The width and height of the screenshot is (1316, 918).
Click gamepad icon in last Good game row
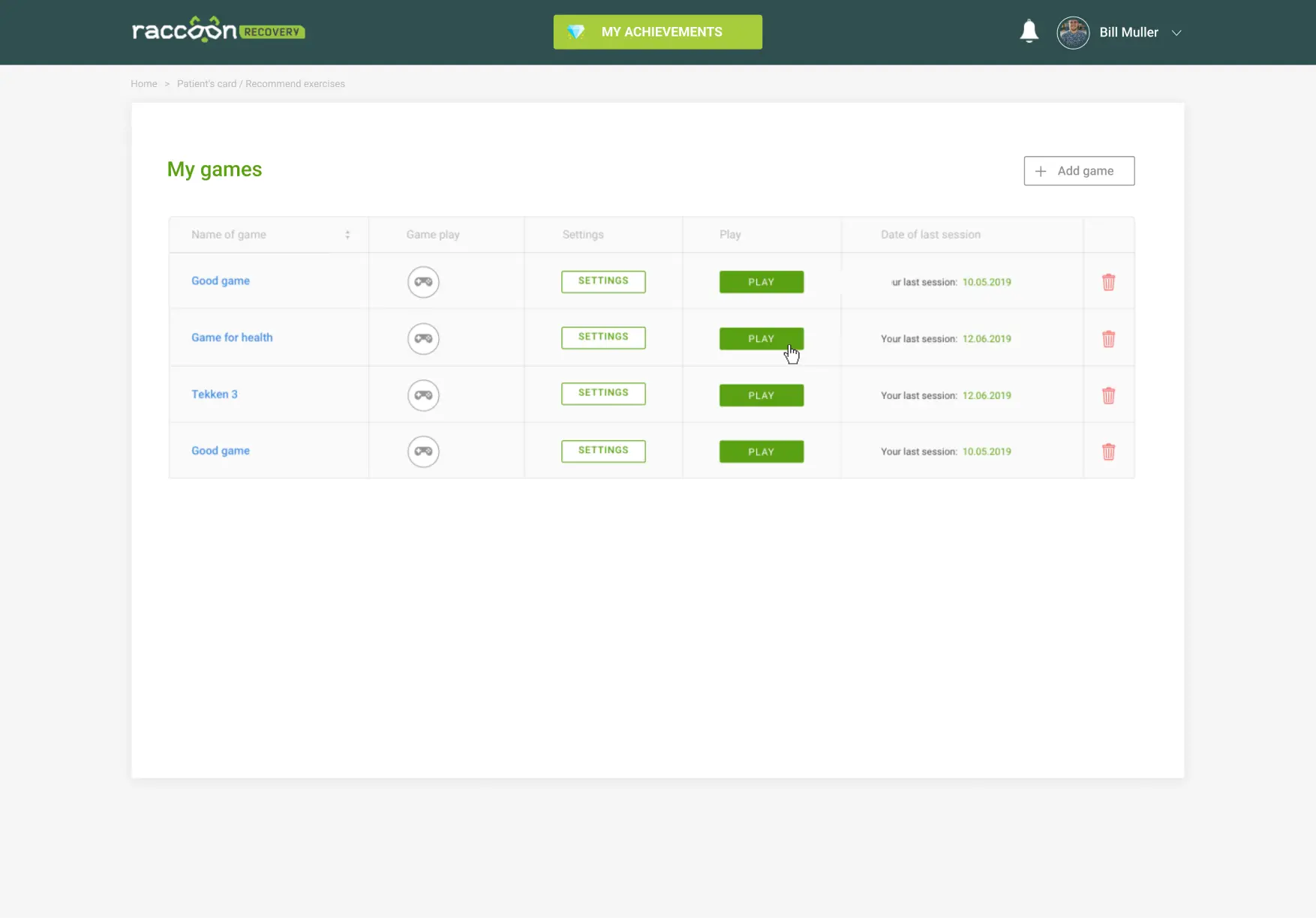pos(423,451)
